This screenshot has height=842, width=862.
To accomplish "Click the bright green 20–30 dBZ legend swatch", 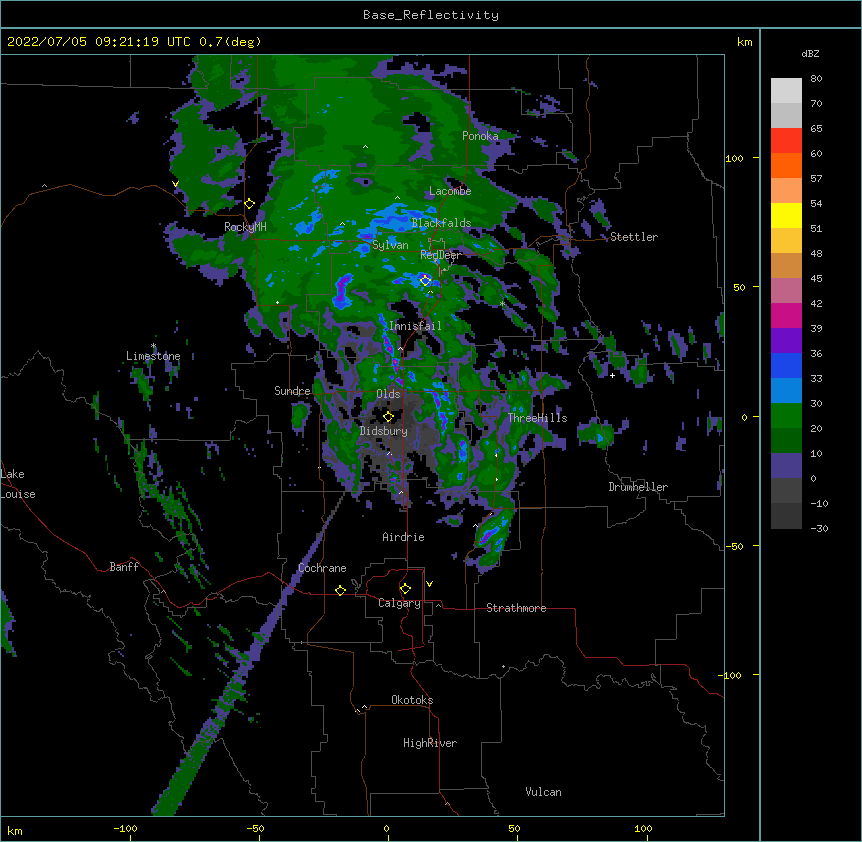I will tap(786, 416).
